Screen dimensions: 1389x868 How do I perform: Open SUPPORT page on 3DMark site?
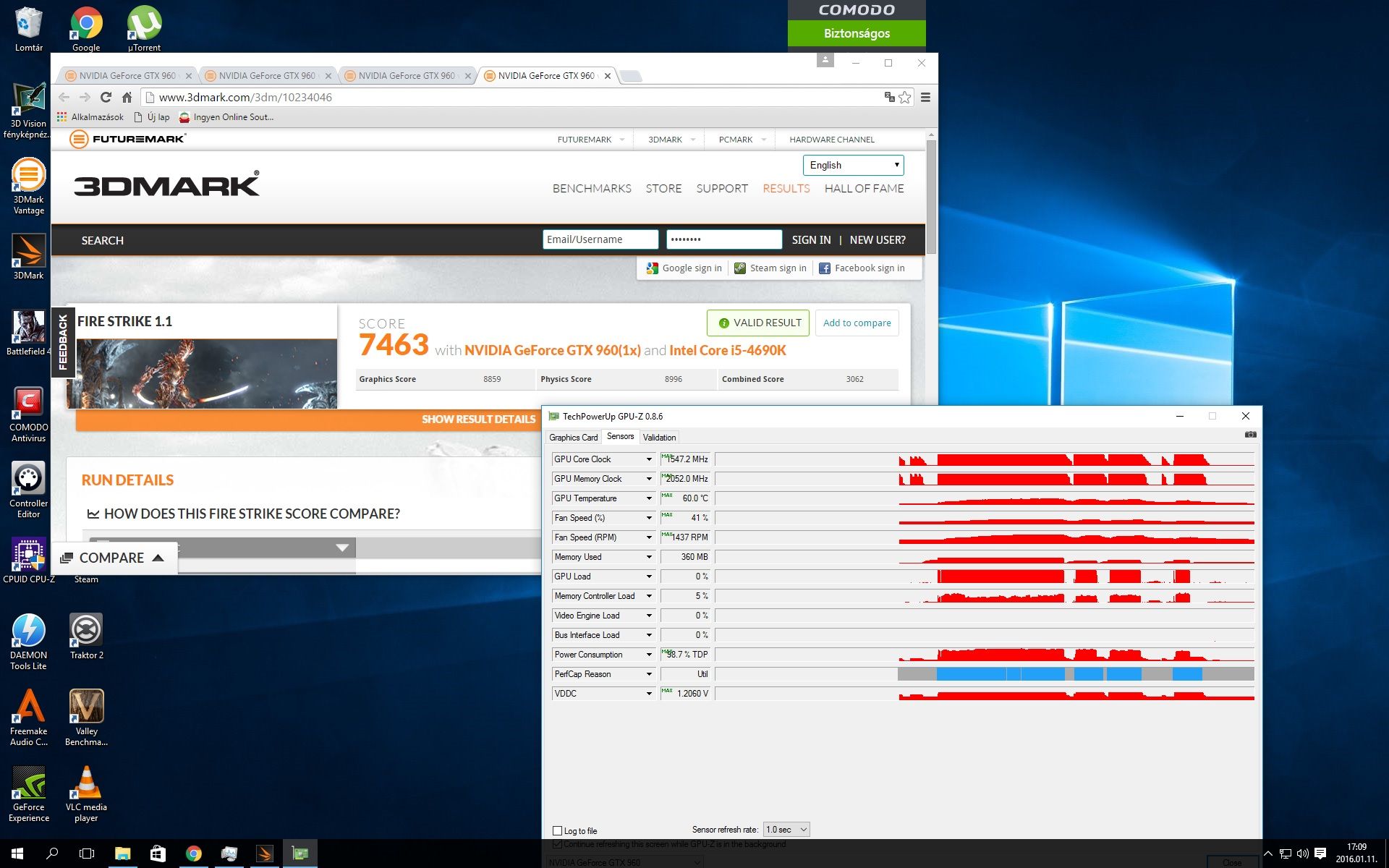point(722,188)
